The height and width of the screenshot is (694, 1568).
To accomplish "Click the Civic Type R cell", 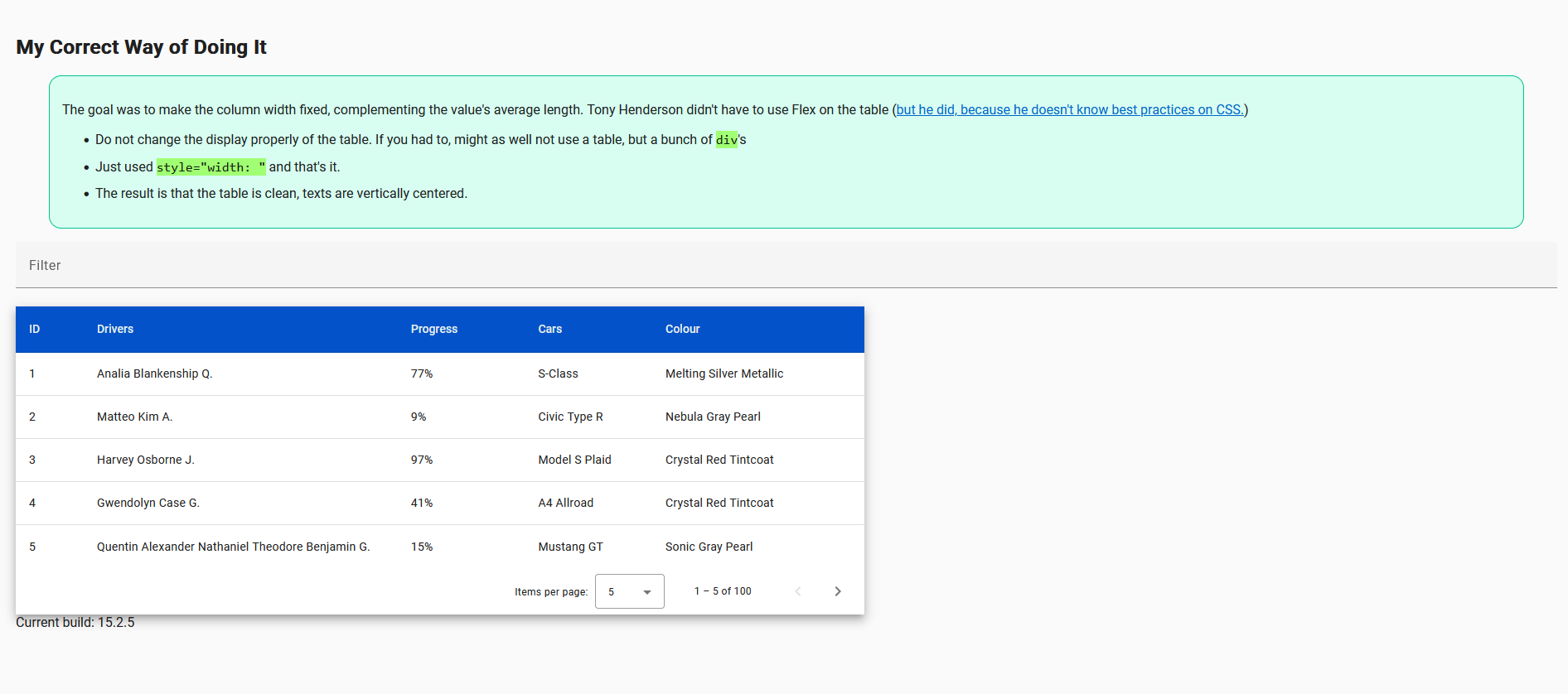I will point(570,417).
